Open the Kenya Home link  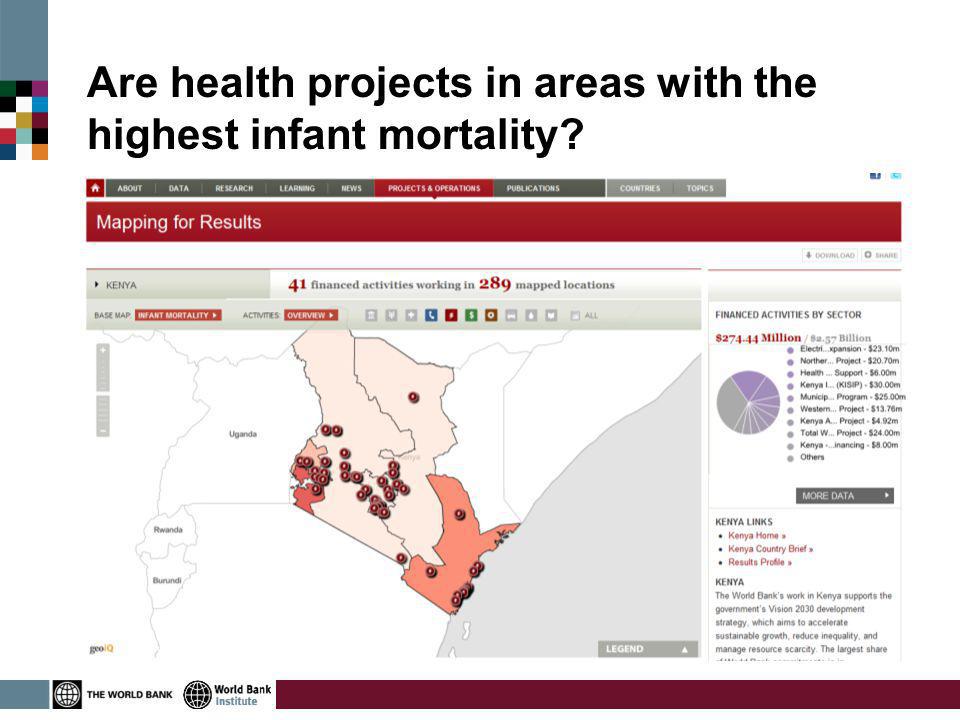point(757,536)
